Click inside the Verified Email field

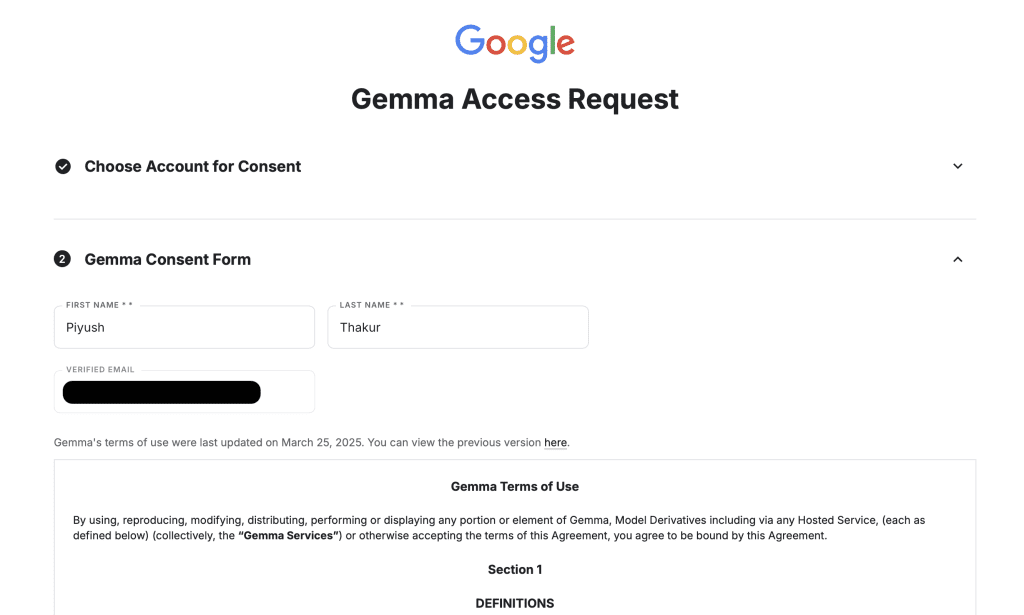pos(184,392)
